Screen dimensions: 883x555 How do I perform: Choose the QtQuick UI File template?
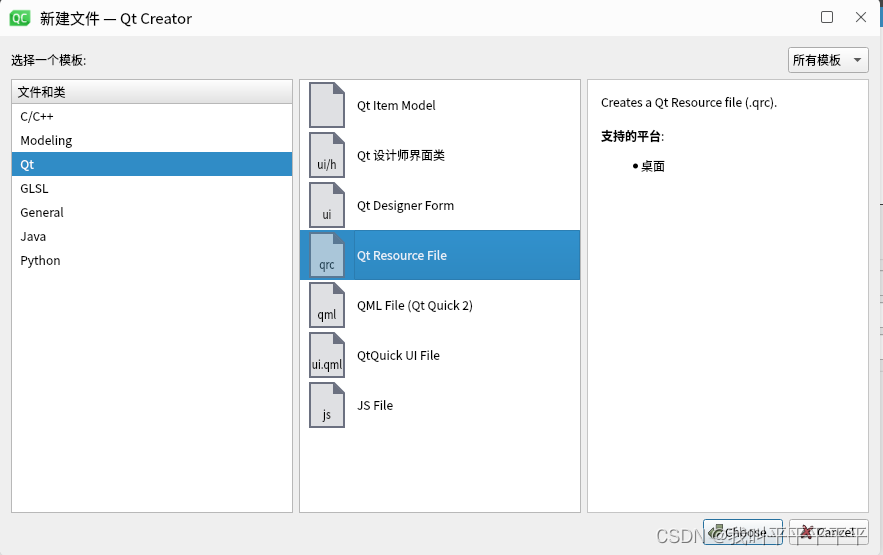click(x=440, y=355)
